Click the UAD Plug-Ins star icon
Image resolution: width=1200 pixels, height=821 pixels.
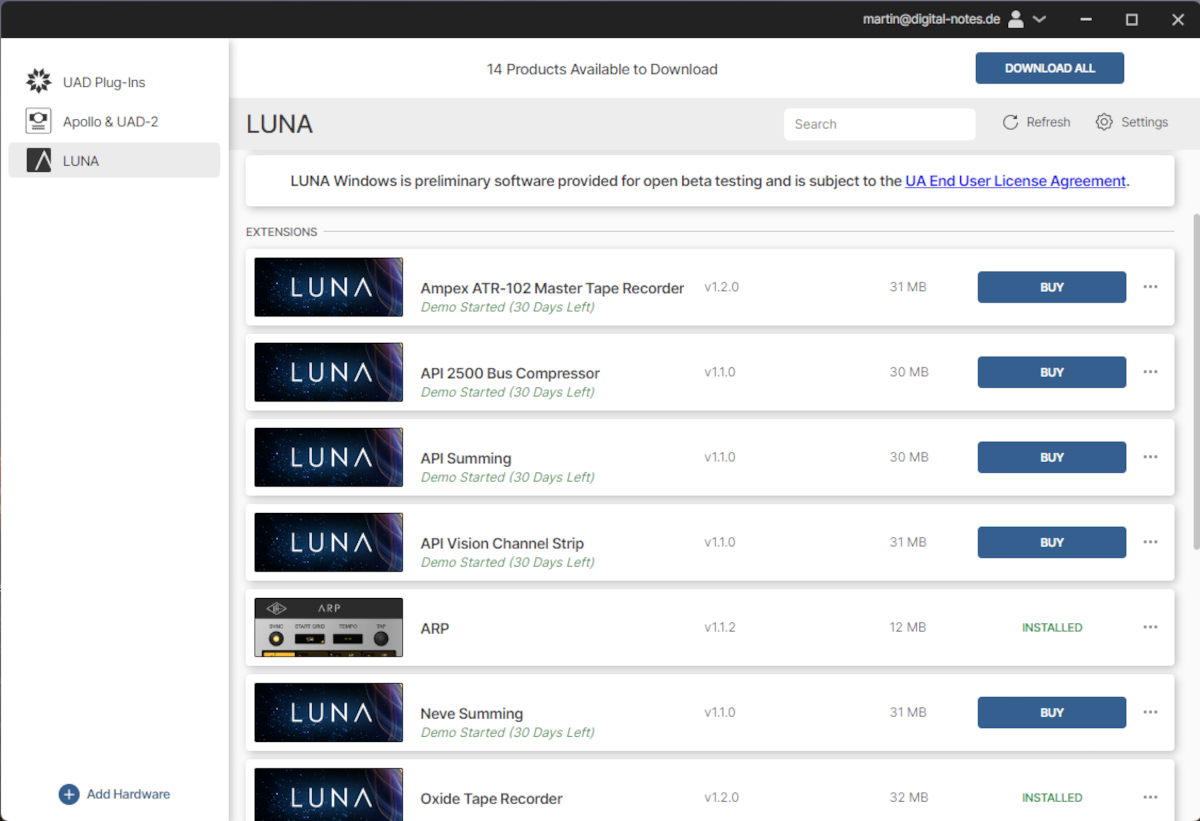tap(38, 81)
